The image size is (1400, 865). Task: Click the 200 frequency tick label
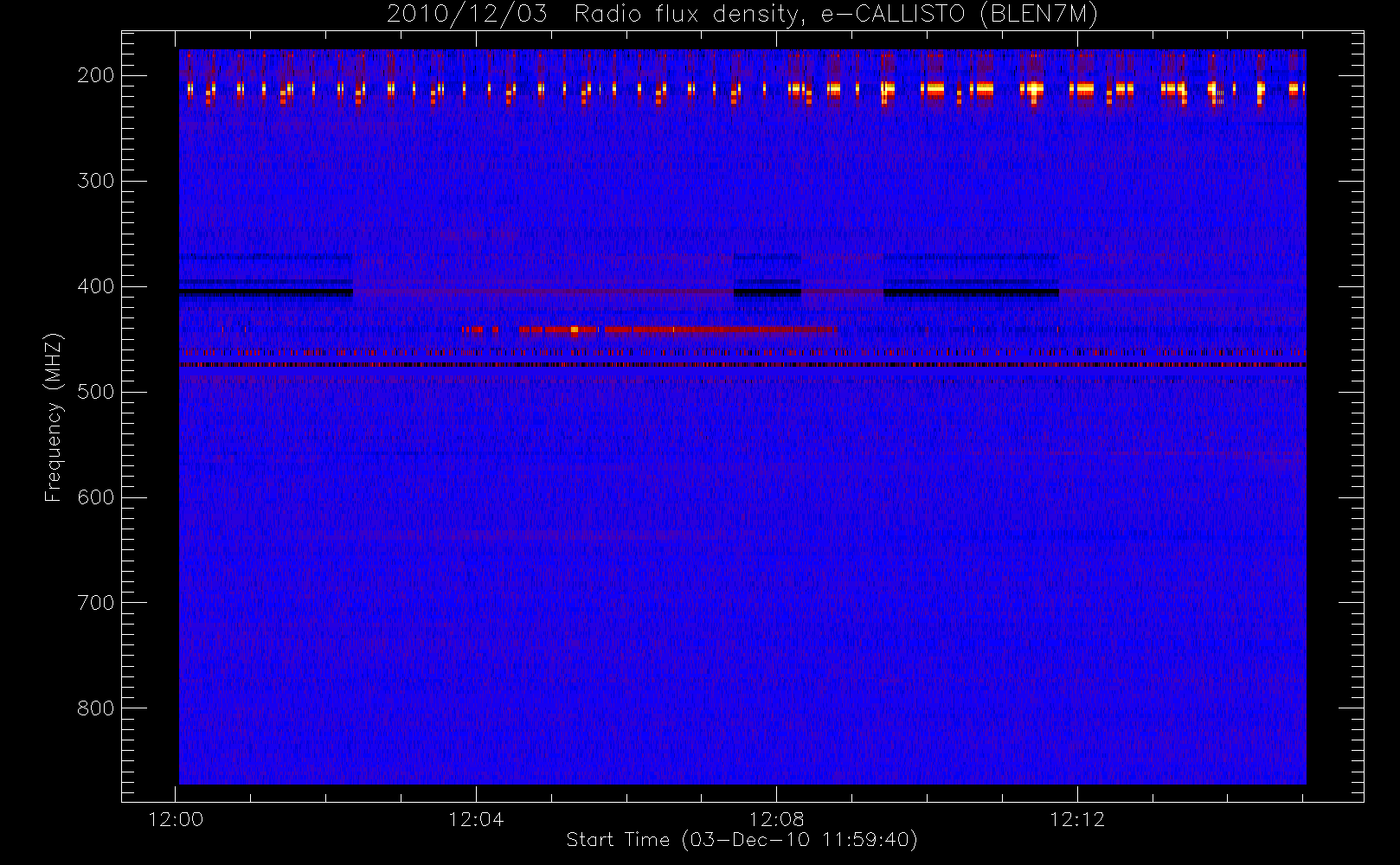[x=96, y=75]
